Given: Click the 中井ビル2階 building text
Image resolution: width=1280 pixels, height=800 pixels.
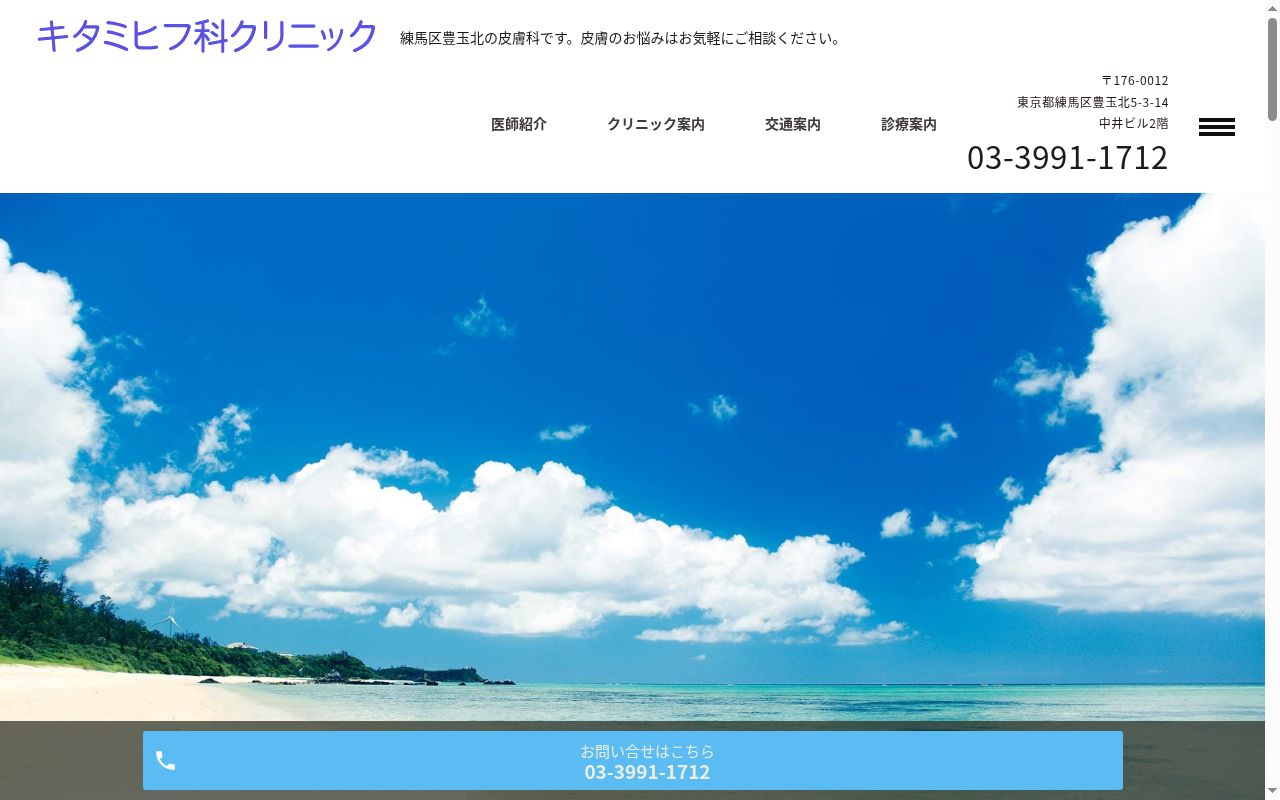Looking at the screenshot, I should (1134, 124).
